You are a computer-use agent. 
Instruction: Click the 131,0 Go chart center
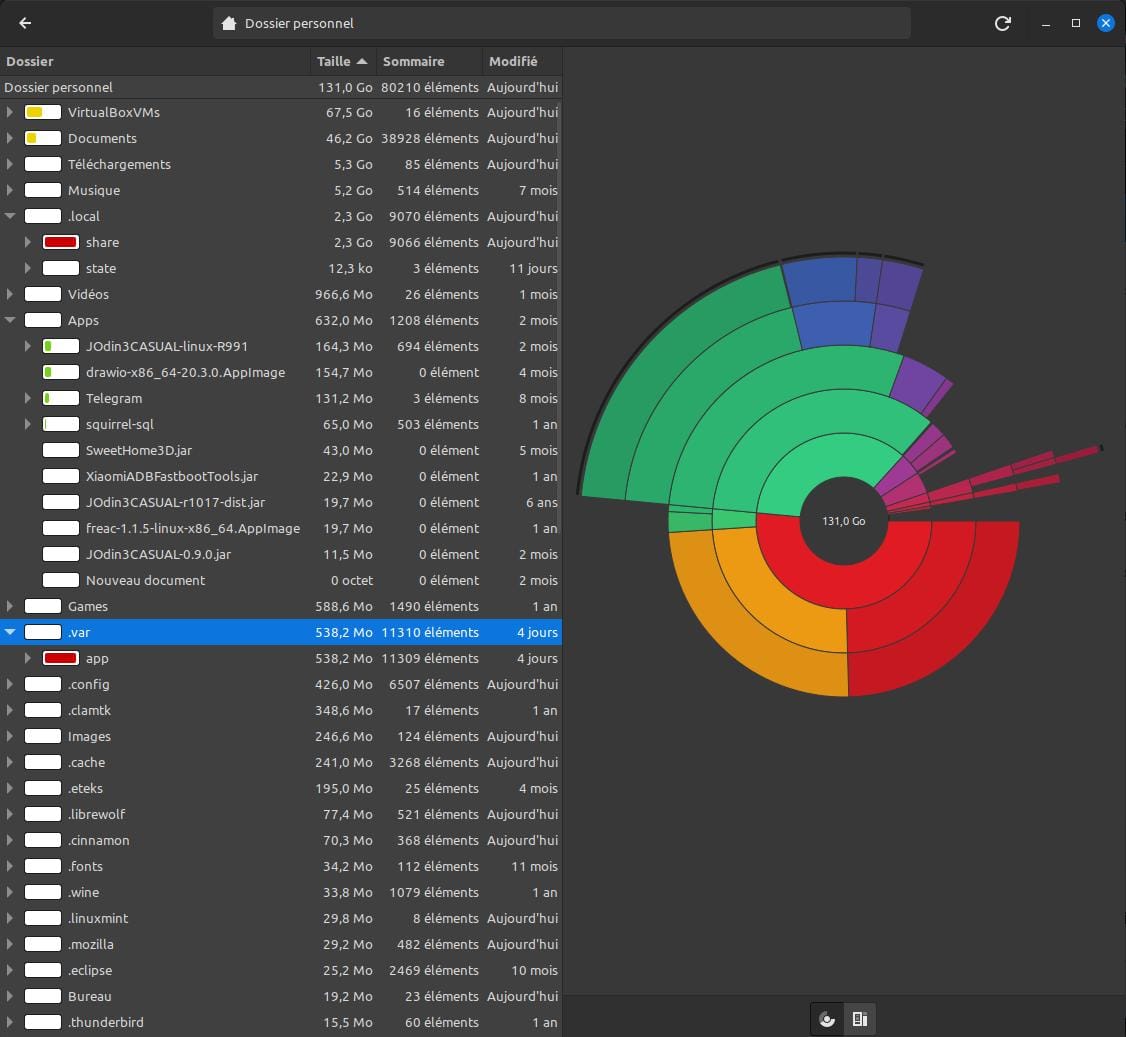click(844, 521)
